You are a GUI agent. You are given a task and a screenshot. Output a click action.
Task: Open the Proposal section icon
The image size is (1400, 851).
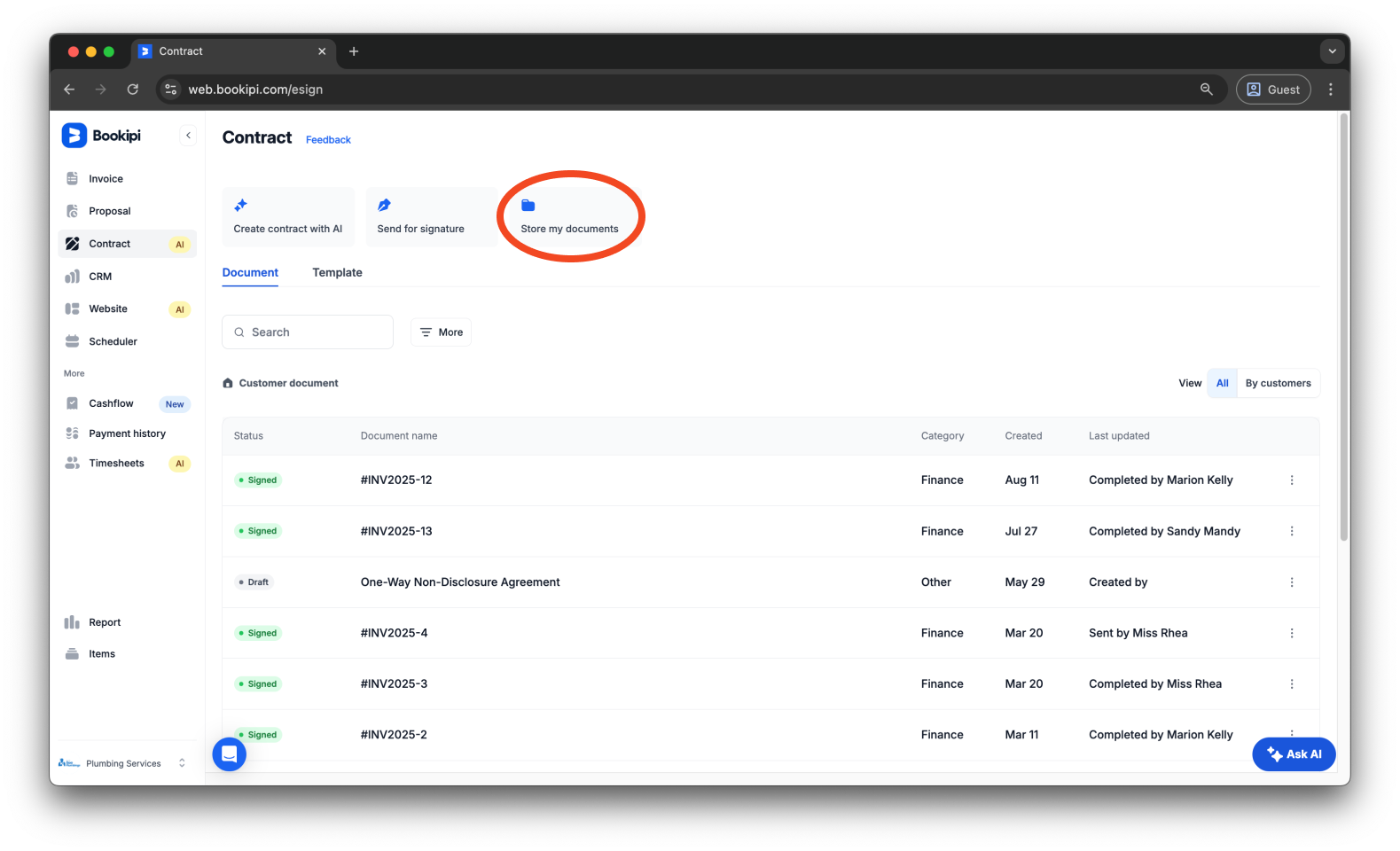pos(73,211)
